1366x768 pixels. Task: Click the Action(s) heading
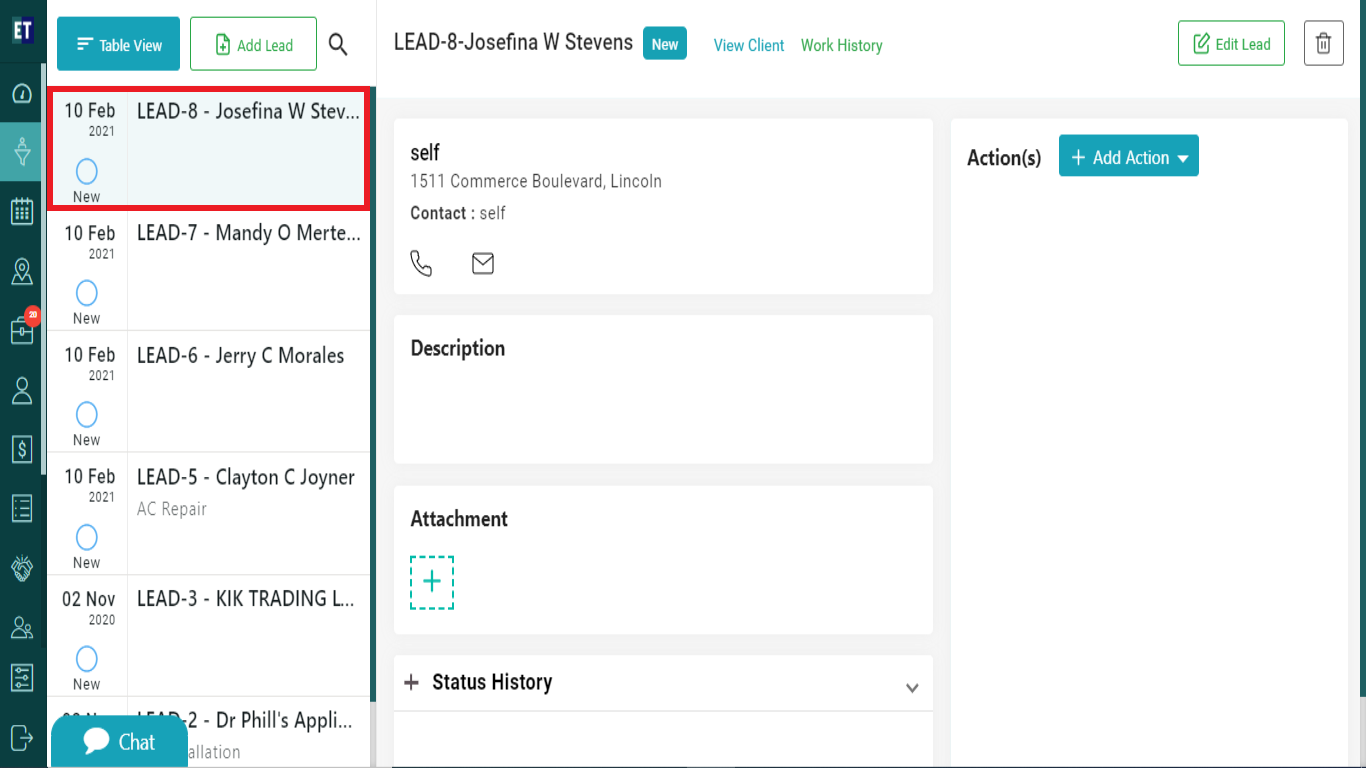1004,158
